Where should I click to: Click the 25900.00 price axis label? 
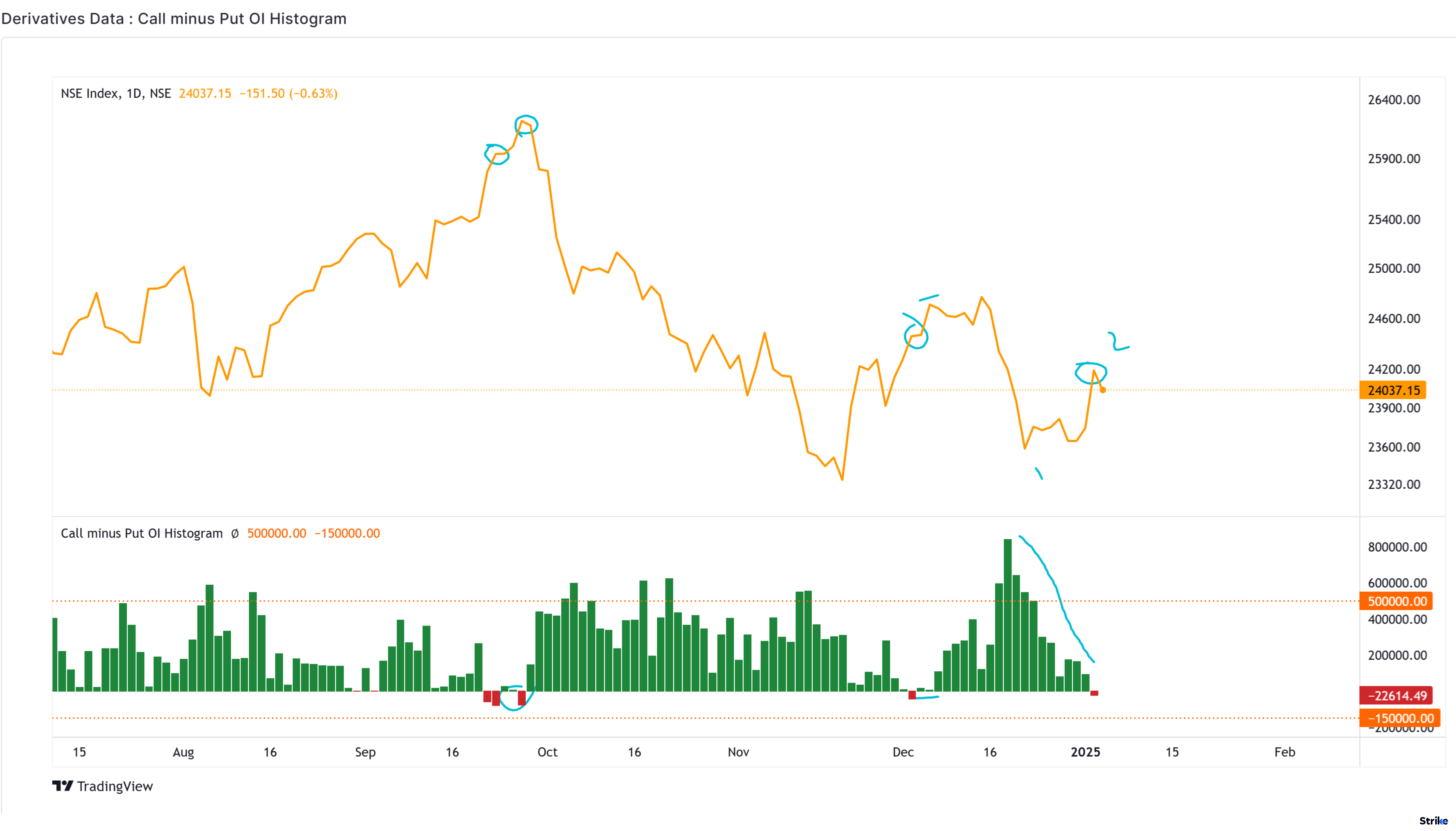click(1394, 159)
